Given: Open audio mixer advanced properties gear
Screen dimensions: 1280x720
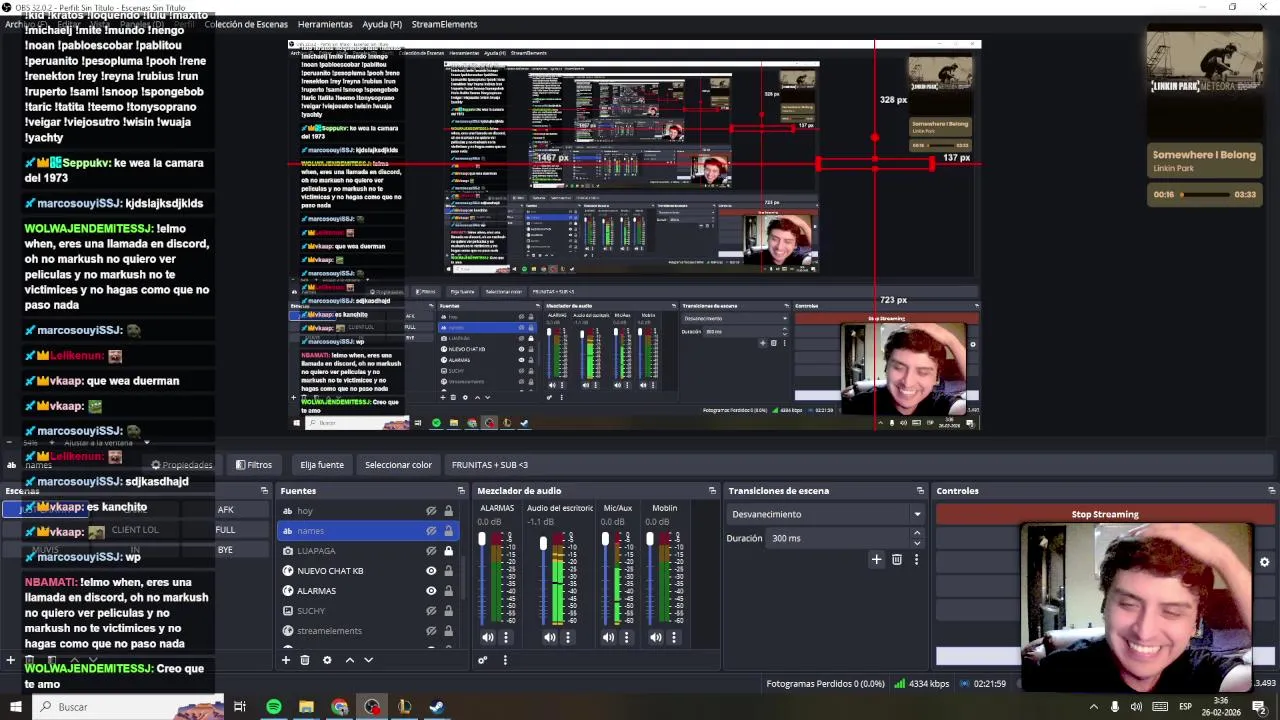Looking at the screenshot, I should [x=483, y=660].
